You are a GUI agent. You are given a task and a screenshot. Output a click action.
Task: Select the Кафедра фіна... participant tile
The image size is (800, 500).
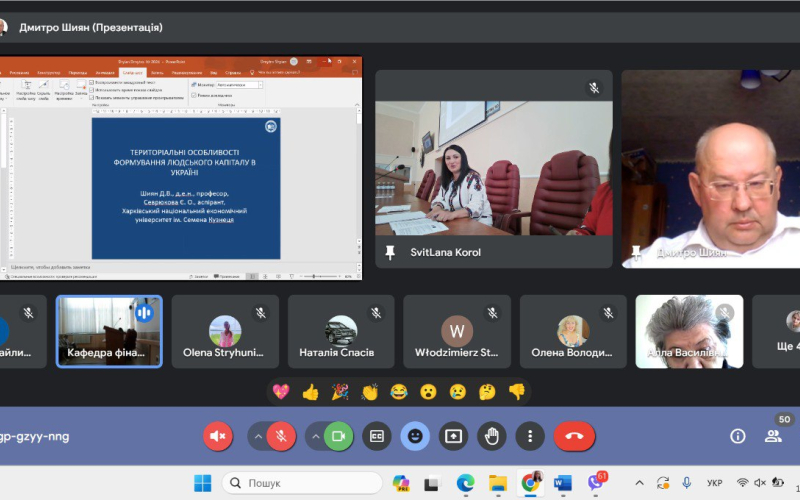pyautogui.click(x=109, y=332)
